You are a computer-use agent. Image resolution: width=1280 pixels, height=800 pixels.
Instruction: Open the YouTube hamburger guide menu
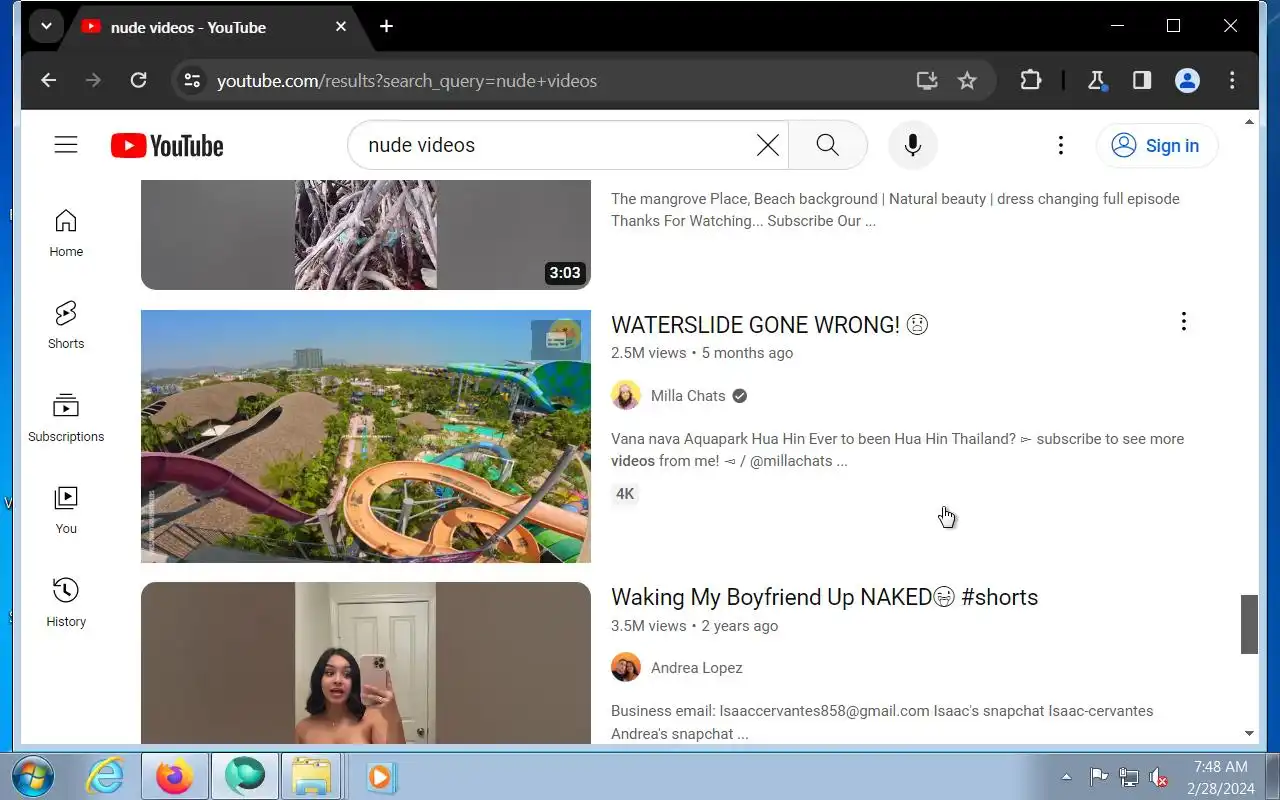(x=66, y=145)
